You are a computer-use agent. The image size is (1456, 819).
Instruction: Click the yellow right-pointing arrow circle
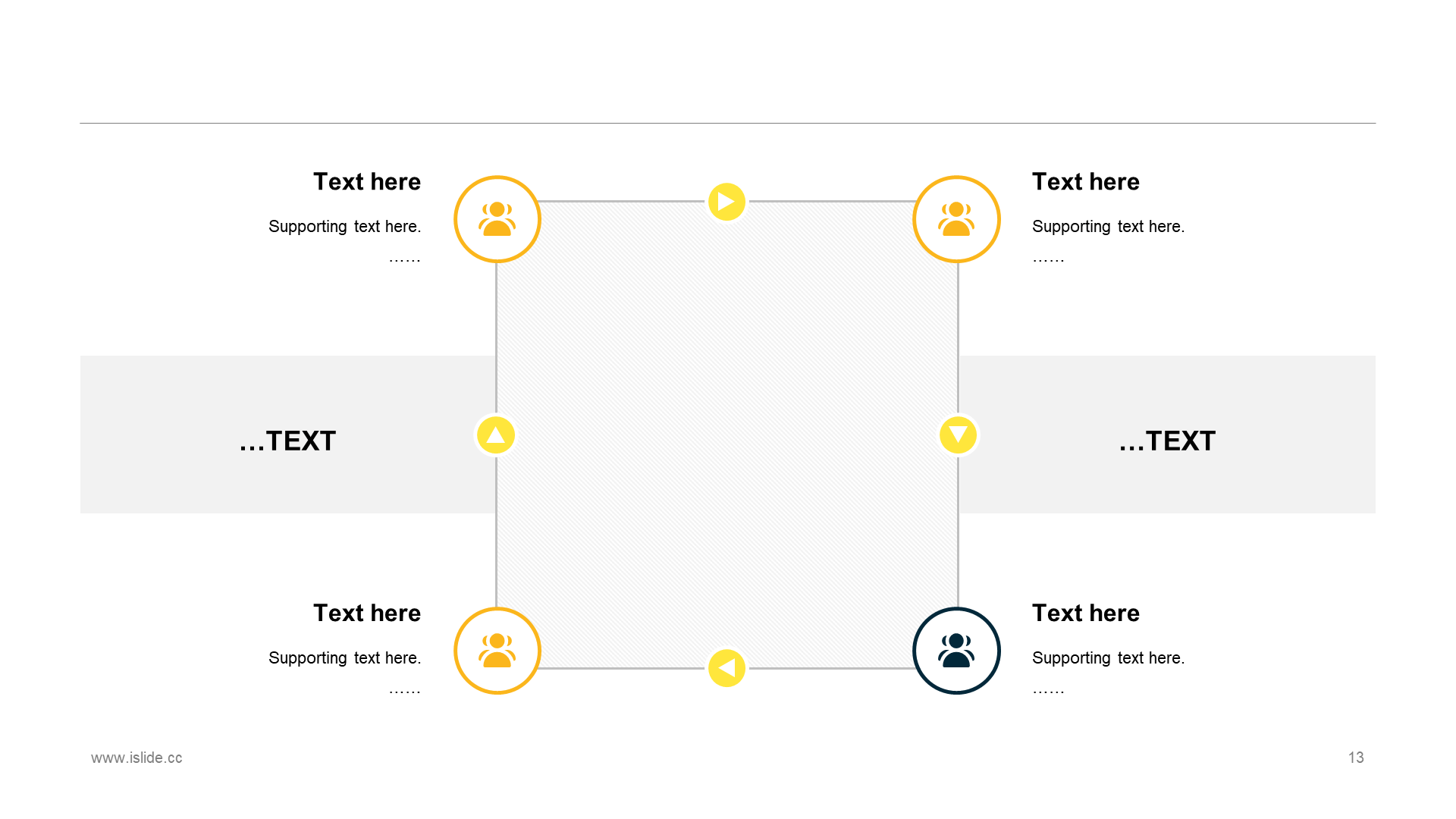click(726, 202)
